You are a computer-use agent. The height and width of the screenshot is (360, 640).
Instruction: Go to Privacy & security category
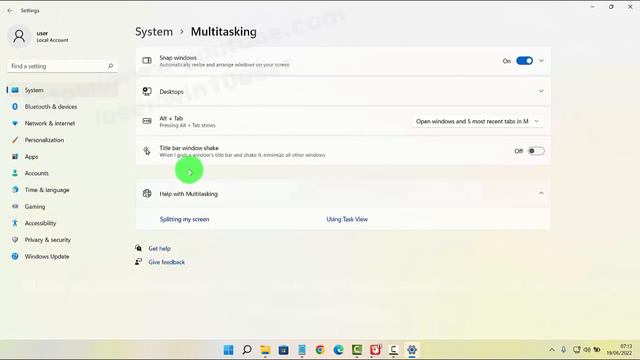tap(62, 240)
